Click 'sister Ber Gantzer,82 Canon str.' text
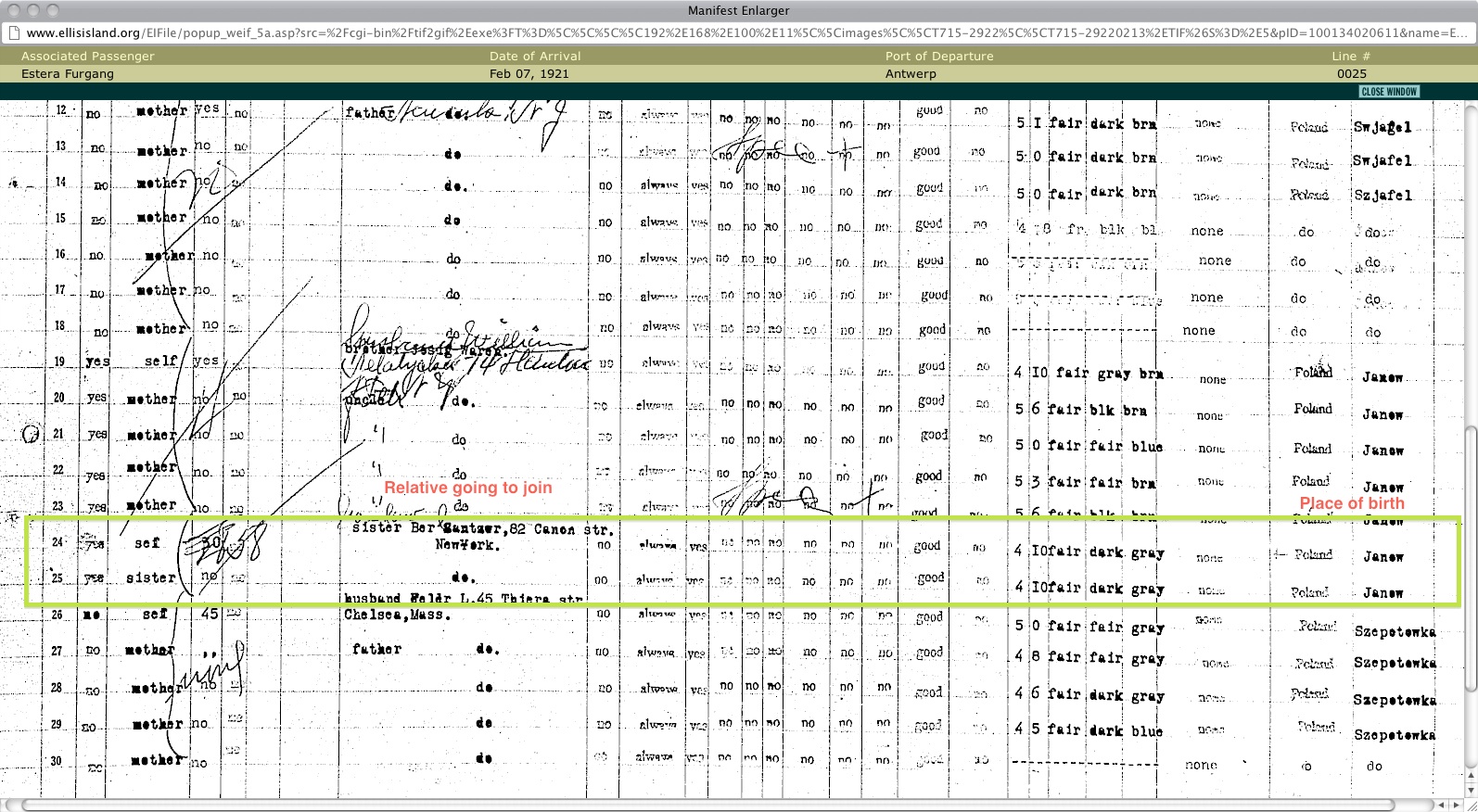1478x812 pixels. (482, 528)
